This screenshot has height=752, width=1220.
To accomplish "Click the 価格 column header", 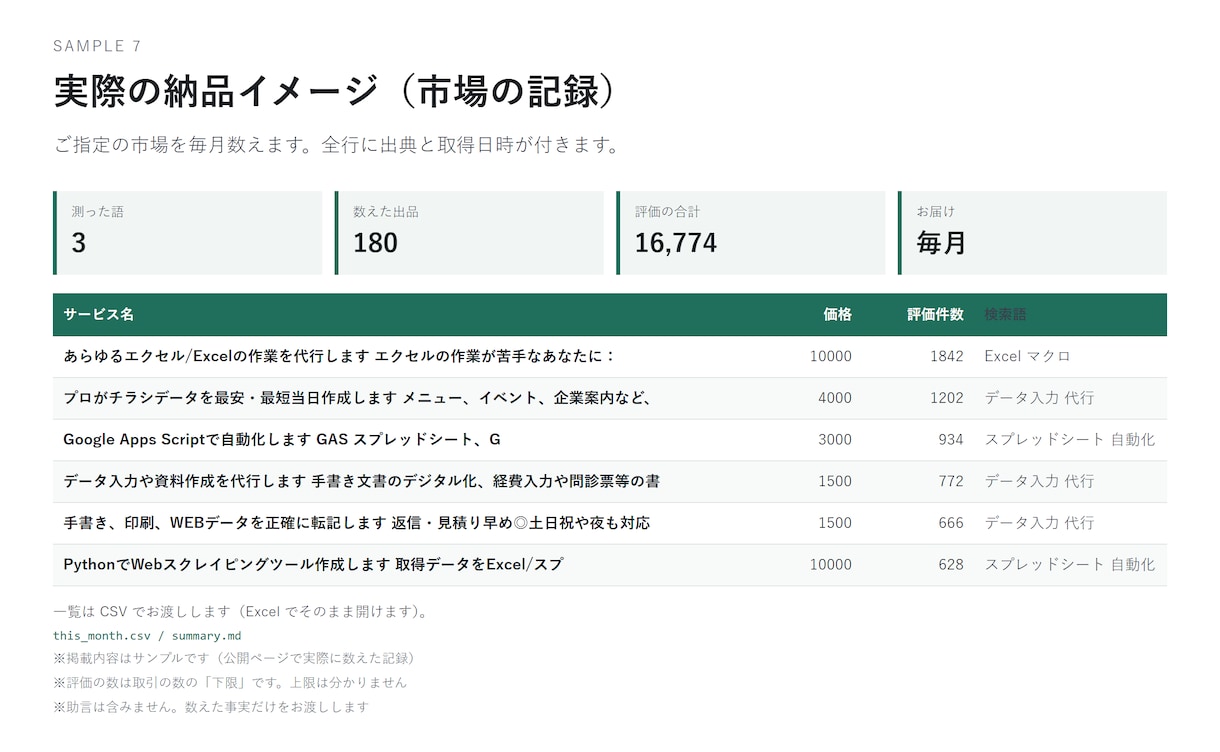I will point(837,314).
